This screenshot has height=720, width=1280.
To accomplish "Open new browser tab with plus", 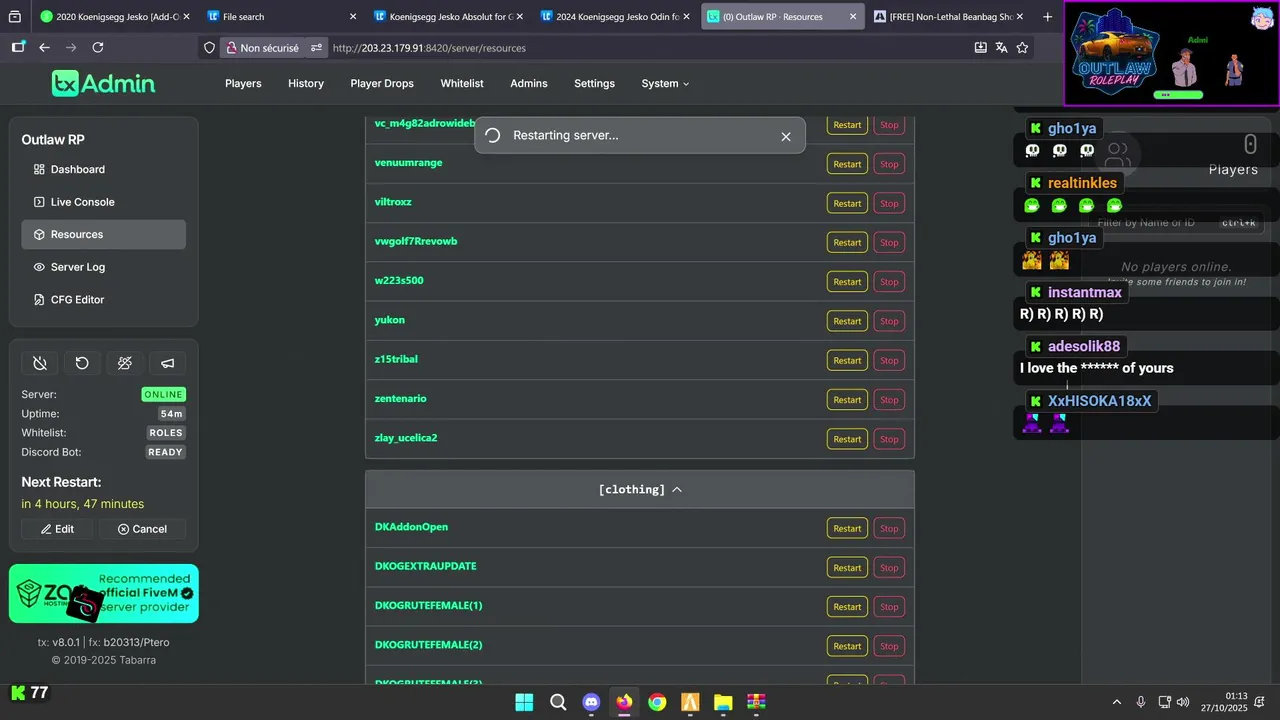I will coord(1047,16).
